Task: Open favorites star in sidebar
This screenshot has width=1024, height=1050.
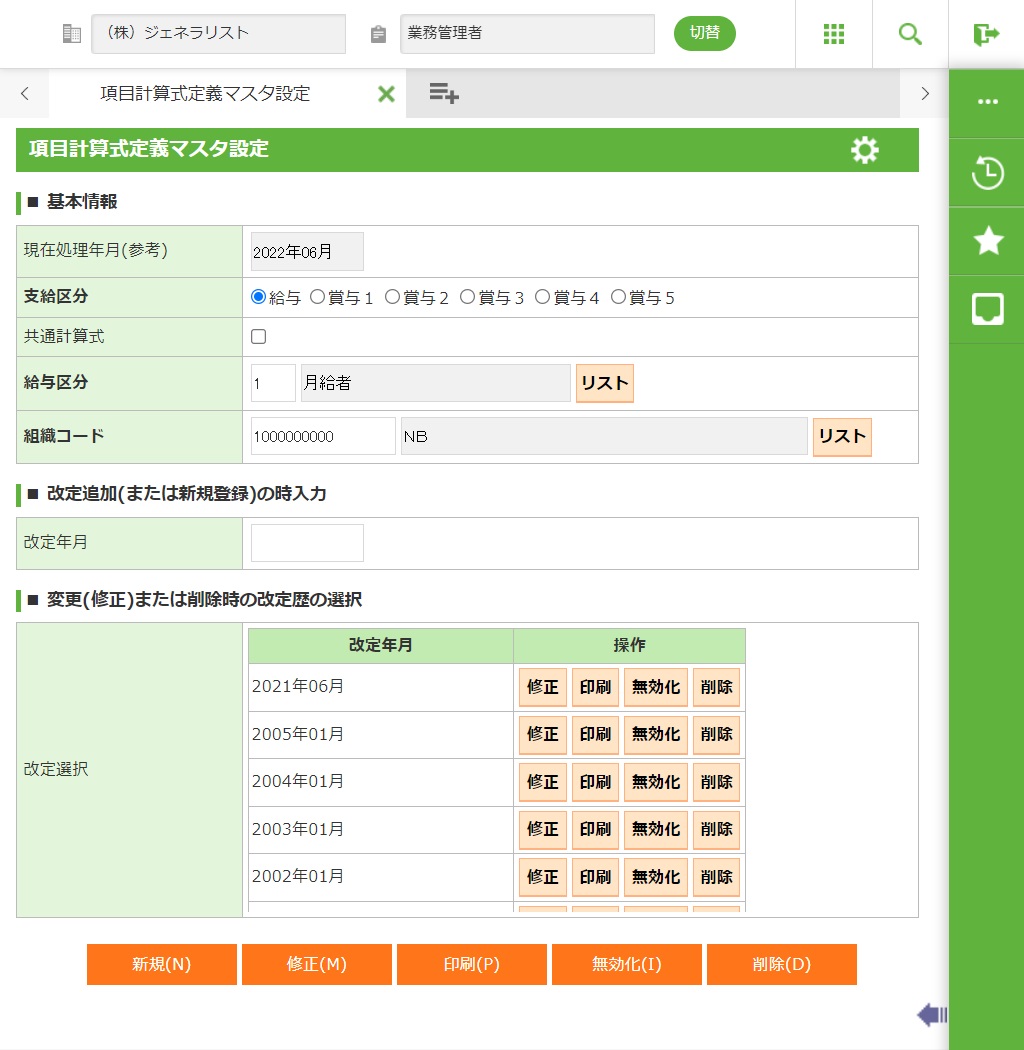Action: click(987, 240)
